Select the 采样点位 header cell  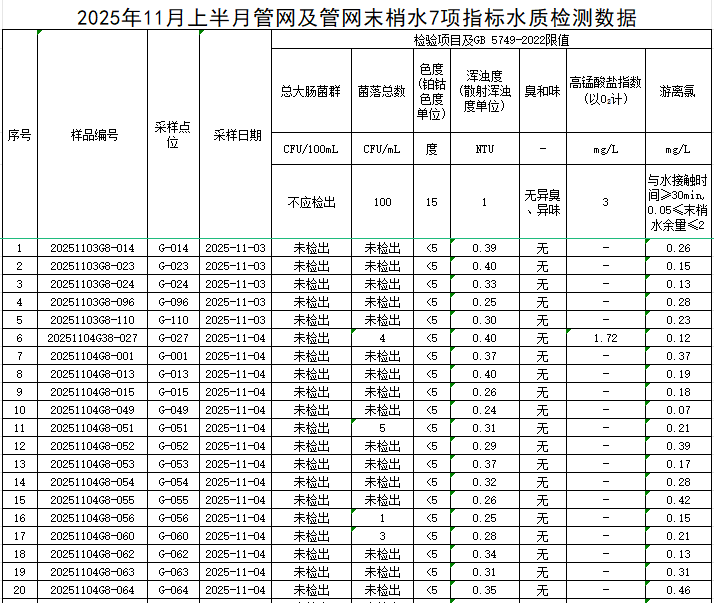[173, 135]
